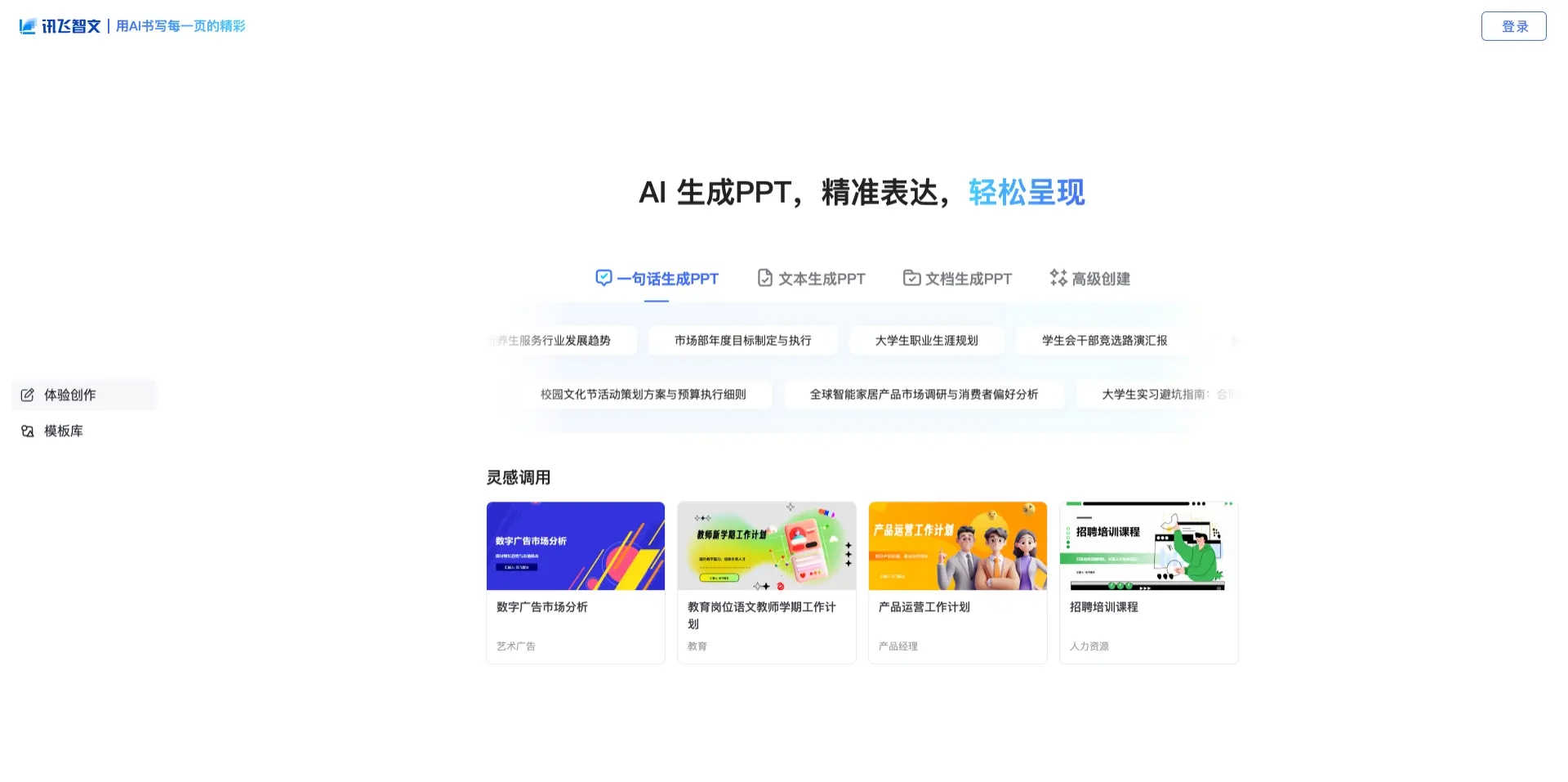Click the folder icon on 文档生成PPT tab

(911, 278)
